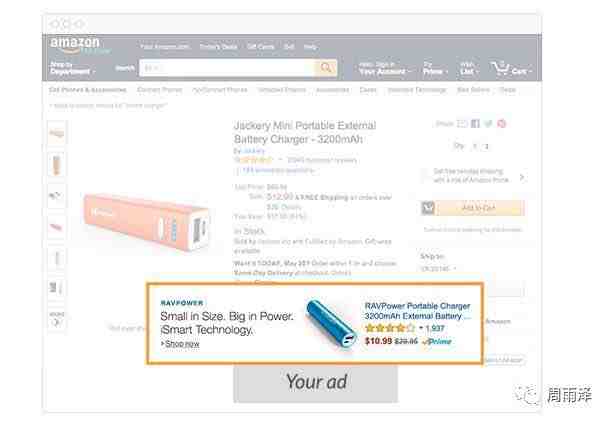Select Cell Phones & Accessories category tab

click(88, 90)
